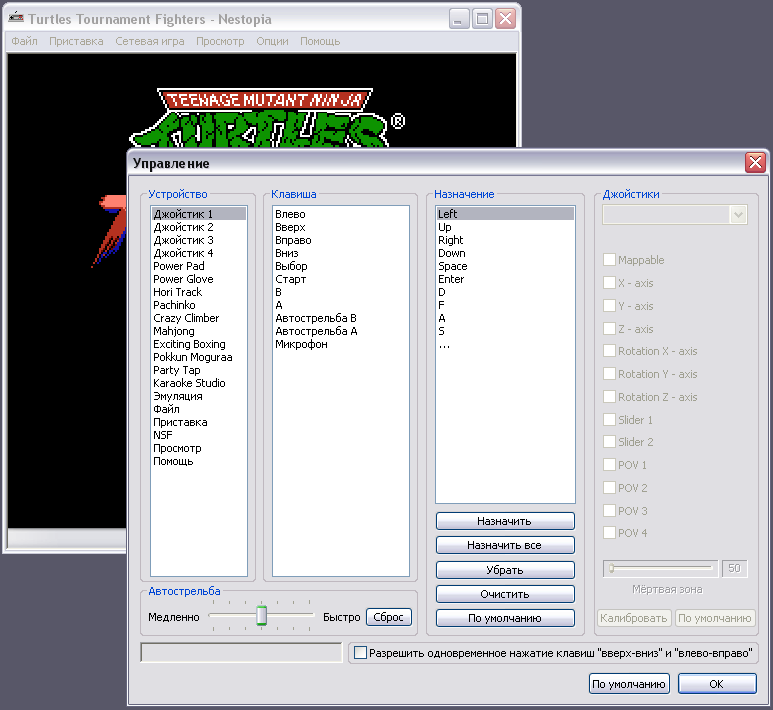Click the Очистить button
The image size is (773, 710).
pos(505,594)
